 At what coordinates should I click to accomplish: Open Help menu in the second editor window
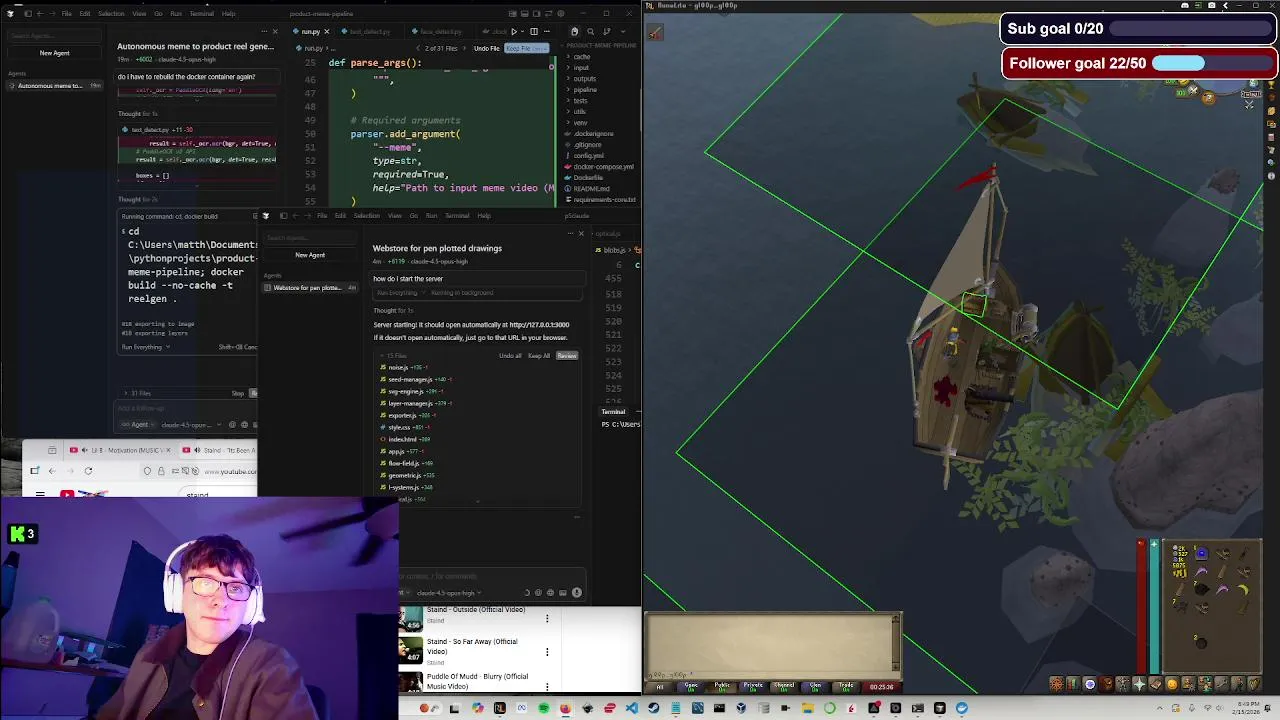pyautogui.click(x=484, y=215)
